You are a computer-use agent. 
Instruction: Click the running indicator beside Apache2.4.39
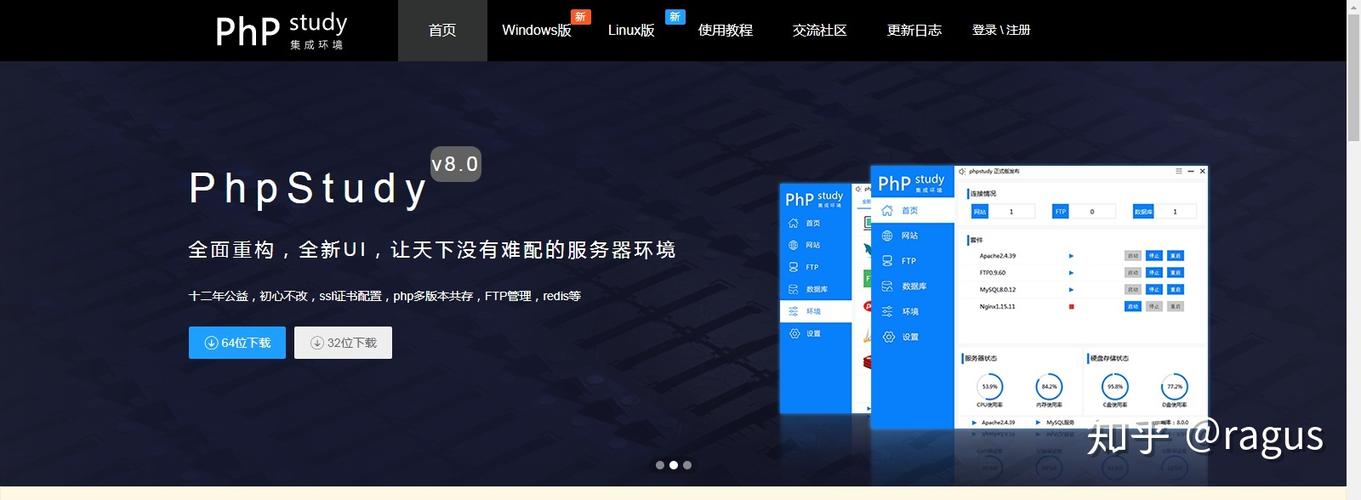pyautogui.click(x=1071, y=255)
